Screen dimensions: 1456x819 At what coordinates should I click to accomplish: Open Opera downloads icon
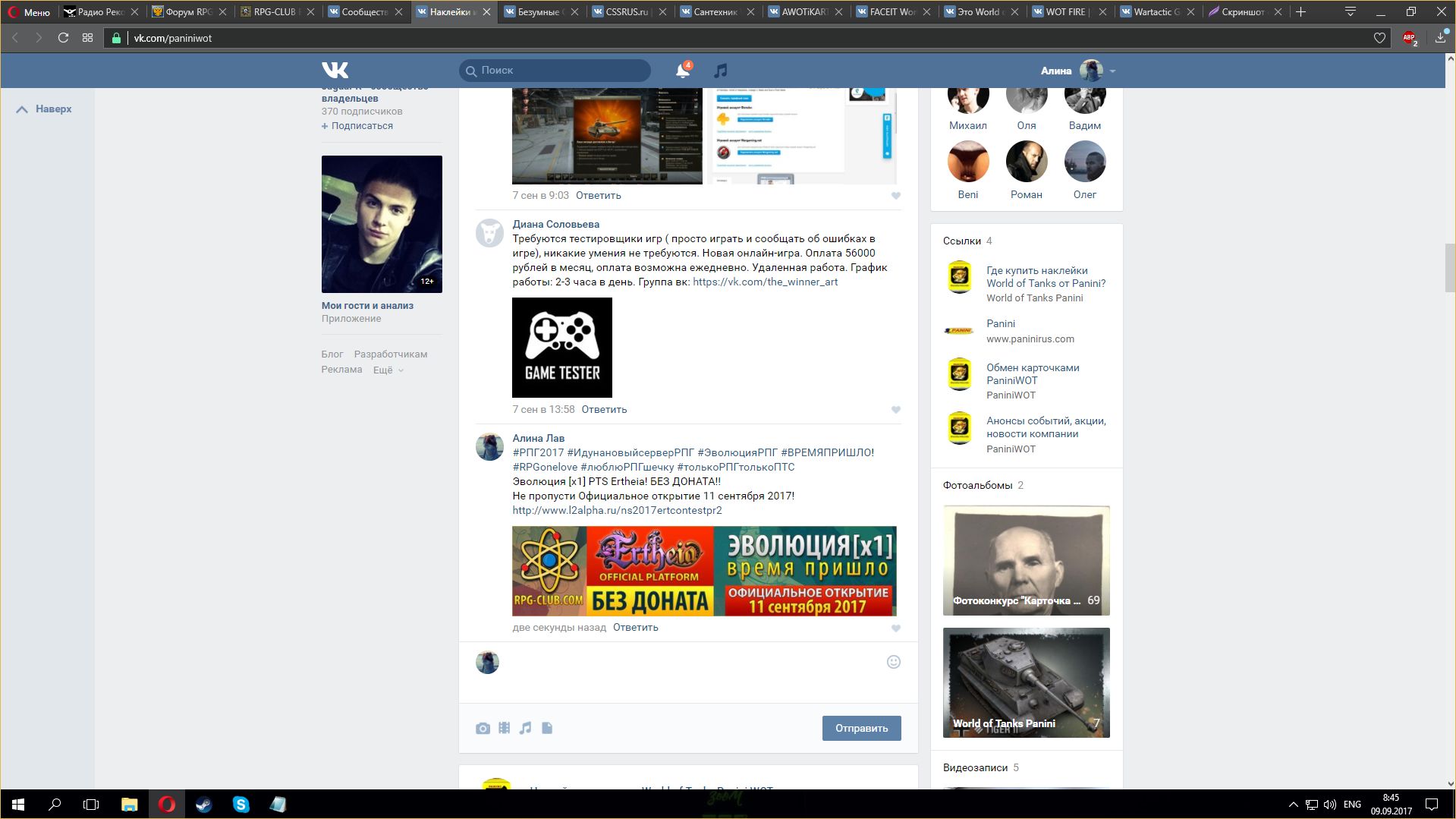[x=1441, y=37]
